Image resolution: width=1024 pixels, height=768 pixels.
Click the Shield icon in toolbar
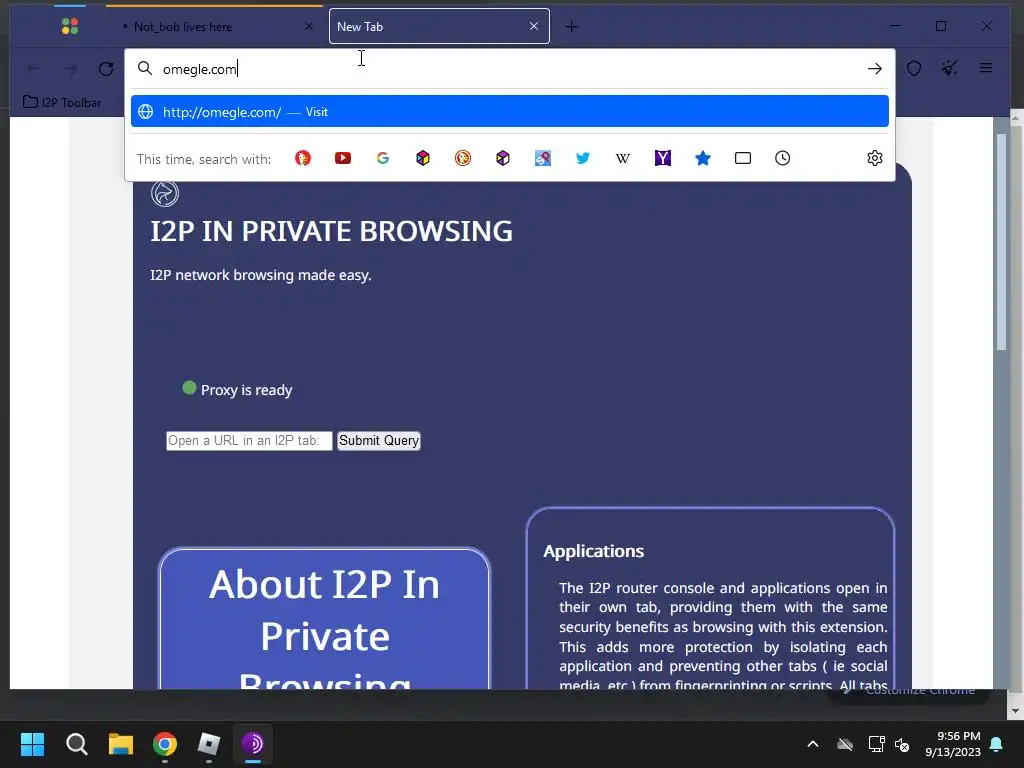coord(914,68)
